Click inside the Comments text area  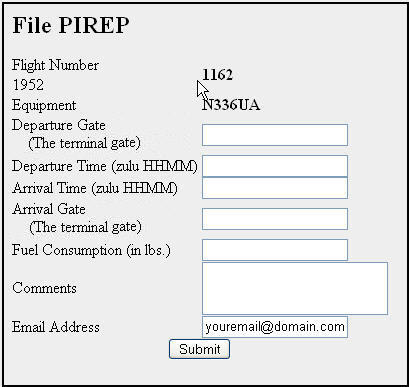[295, 288]
